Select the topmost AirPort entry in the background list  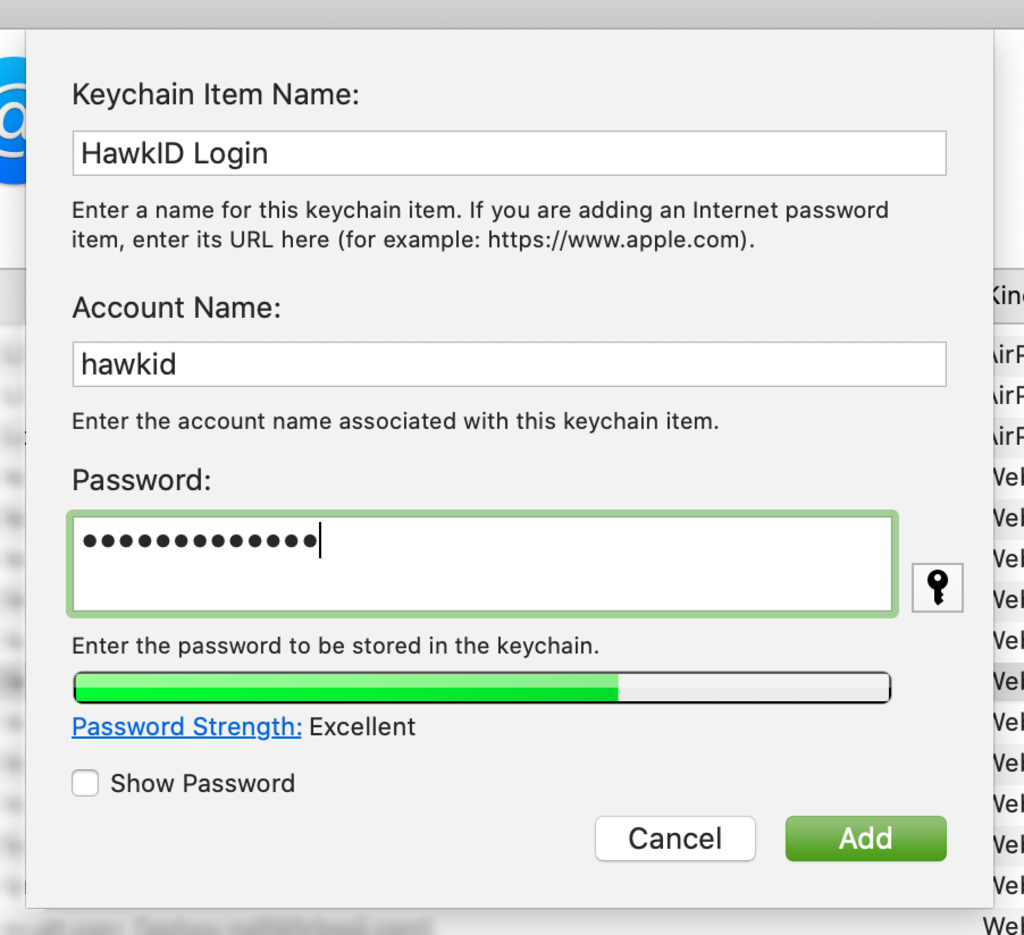1010,355
